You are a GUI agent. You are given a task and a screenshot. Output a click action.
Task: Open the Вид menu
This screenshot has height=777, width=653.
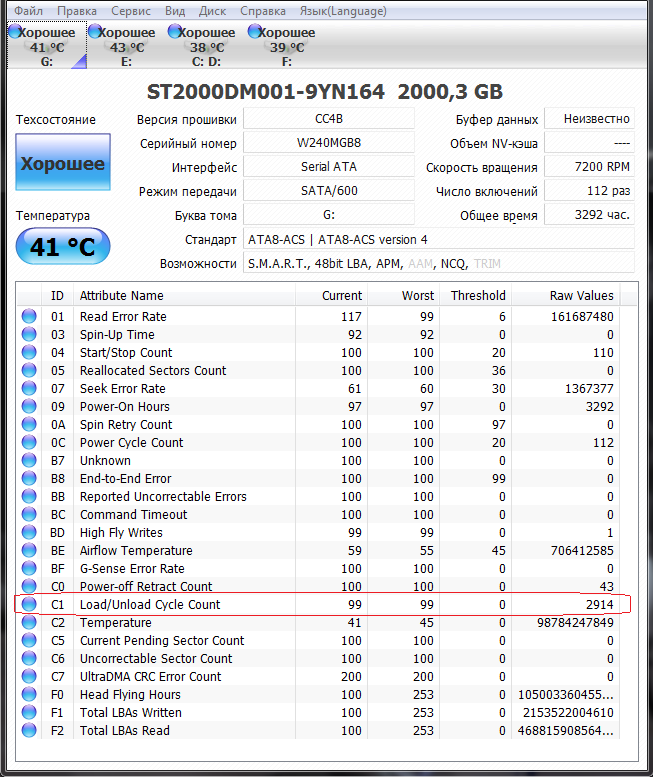click(x=175, y=11)
